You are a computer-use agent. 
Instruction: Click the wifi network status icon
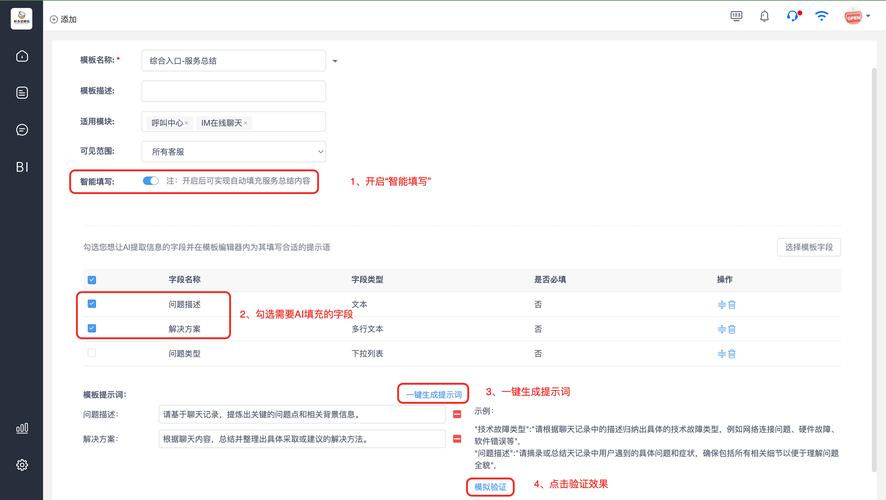pos(822,16)
